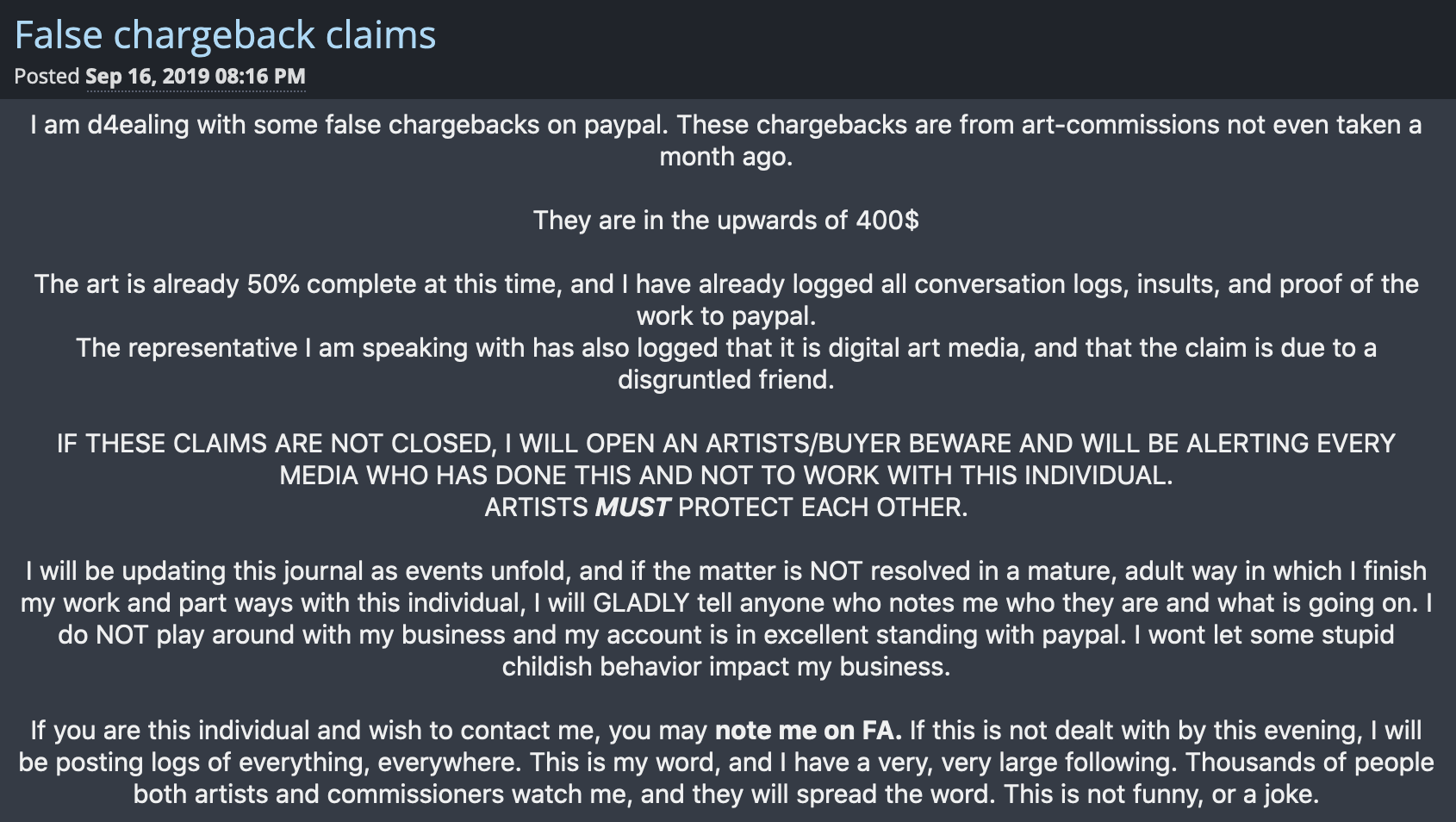Open the 'False chargeback claims' journal title

[226, 35]
